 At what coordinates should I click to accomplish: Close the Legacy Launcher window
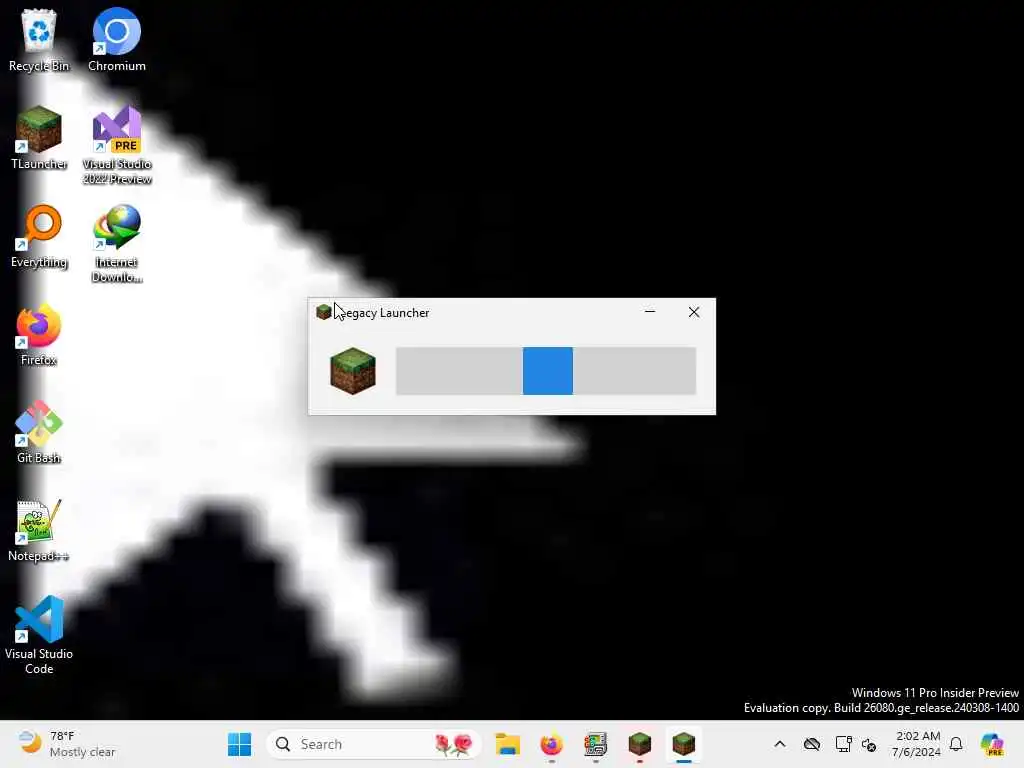(x=694, y=312)
